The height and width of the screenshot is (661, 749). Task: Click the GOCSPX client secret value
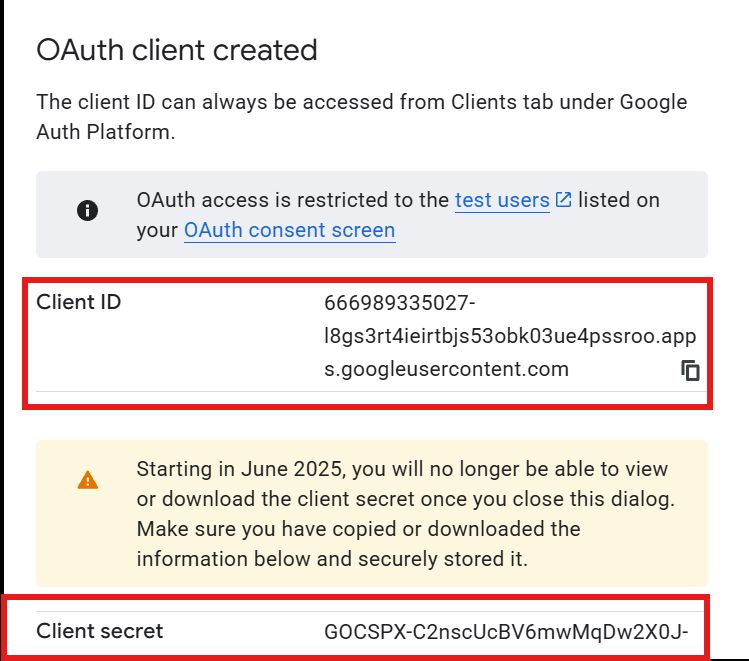tap(506, 632)
